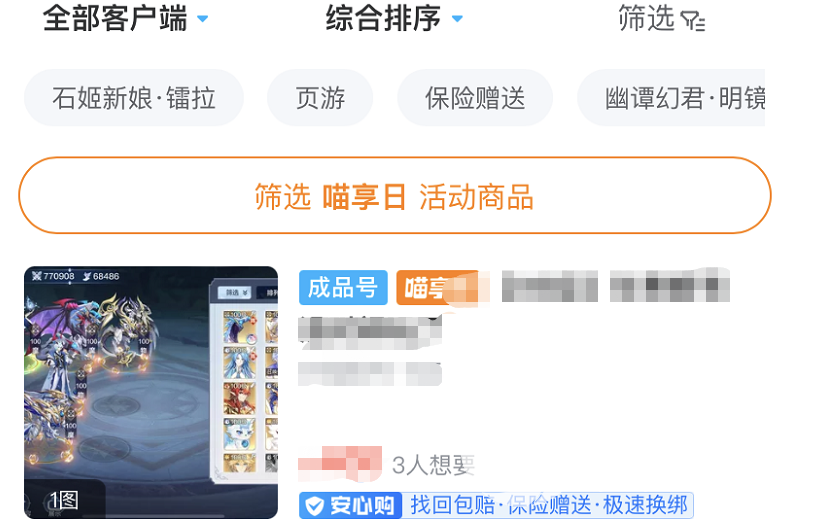Click the 安心购 shield icon
Screen dimensions: 826x531
point(315,506)
